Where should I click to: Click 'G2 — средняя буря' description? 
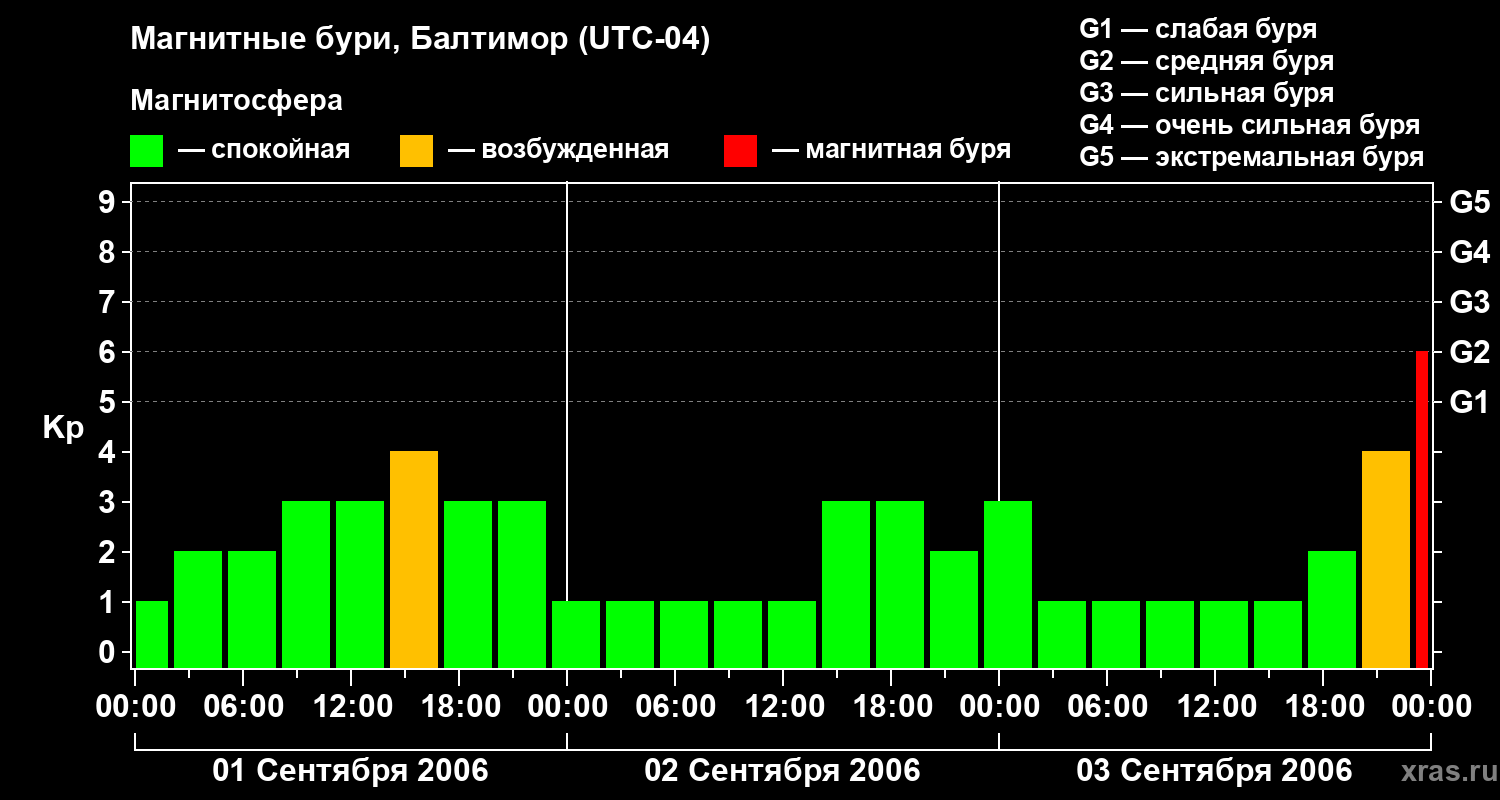click(1207, 61)
